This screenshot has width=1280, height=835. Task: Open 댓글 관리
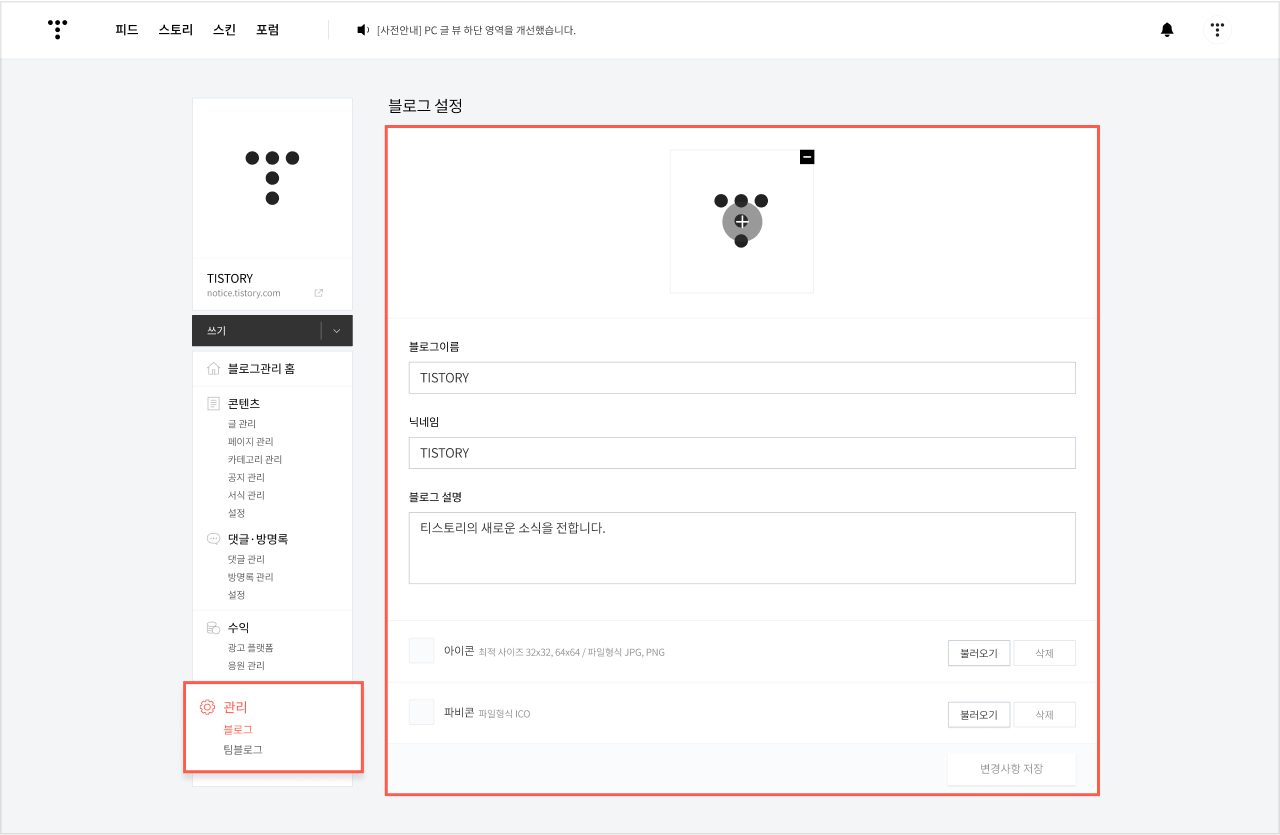tap(246, 559)
